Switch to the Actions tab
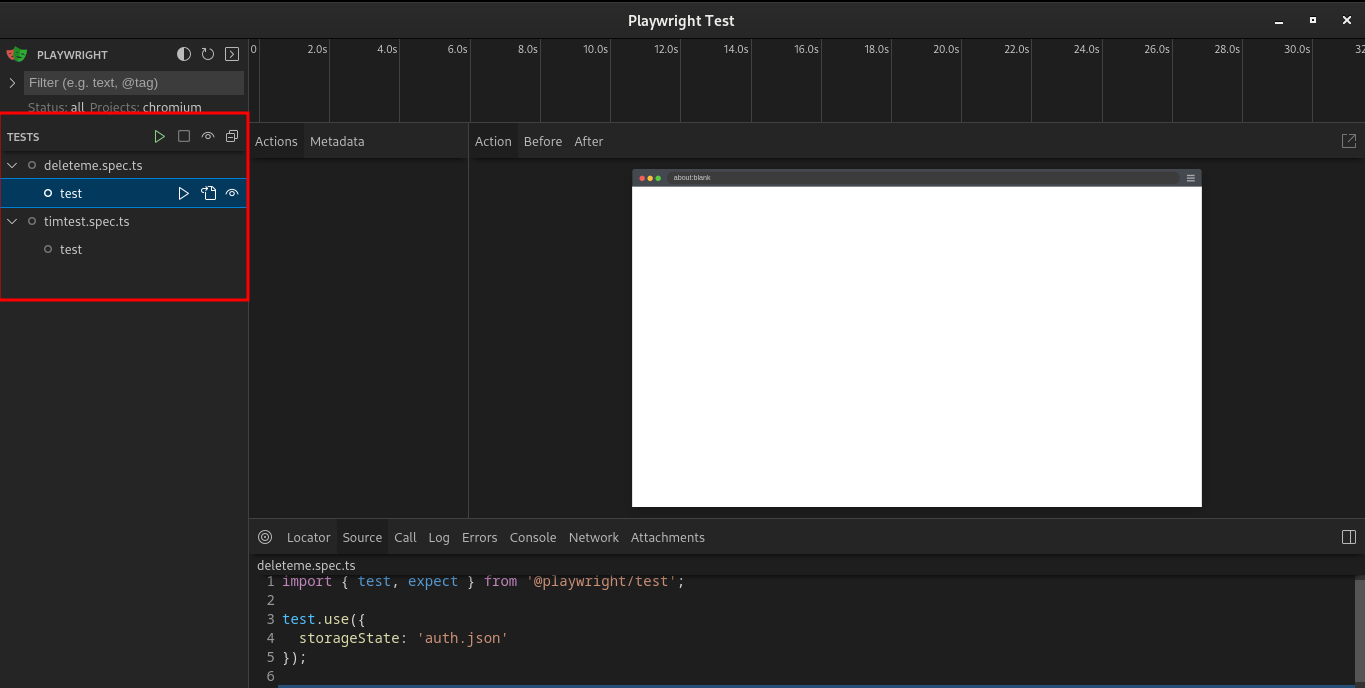The image size is (1365, 688). point(276,141)
